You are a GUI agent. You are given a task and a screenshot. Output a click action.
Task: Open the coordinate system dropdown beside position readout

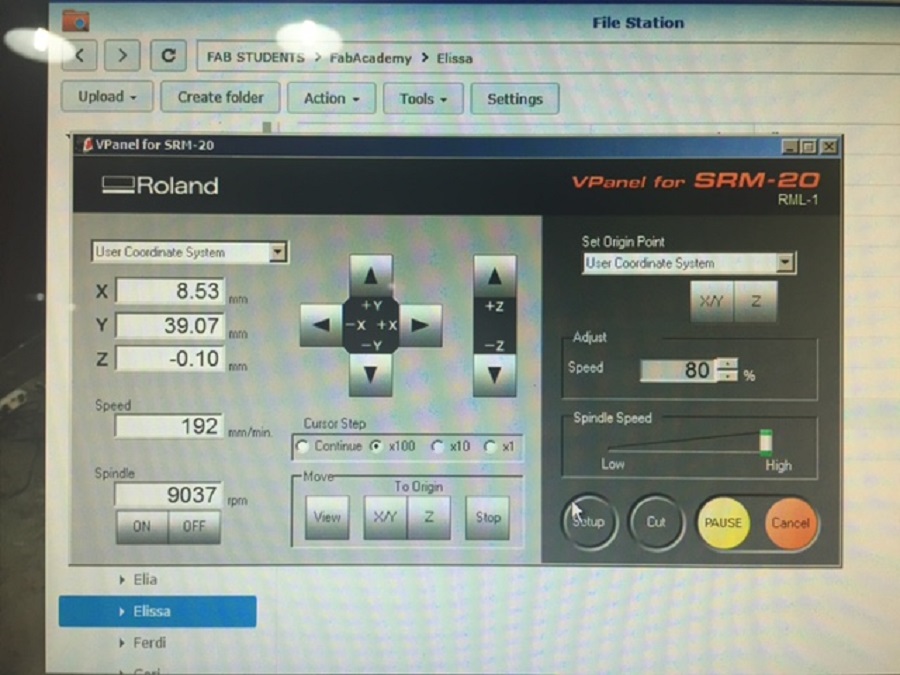[278, 251]
